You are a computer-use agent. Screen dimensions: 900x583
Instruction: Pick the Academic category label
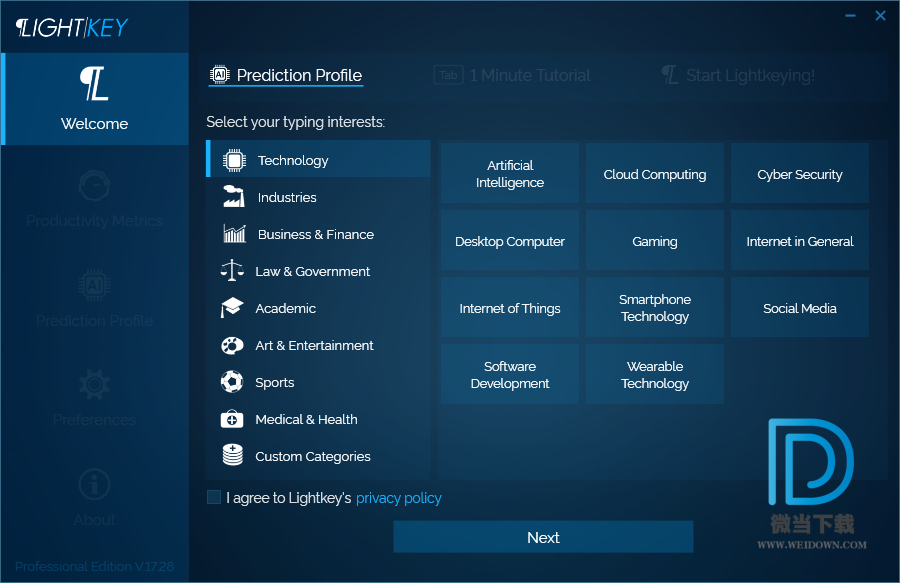tap(285, 308)
